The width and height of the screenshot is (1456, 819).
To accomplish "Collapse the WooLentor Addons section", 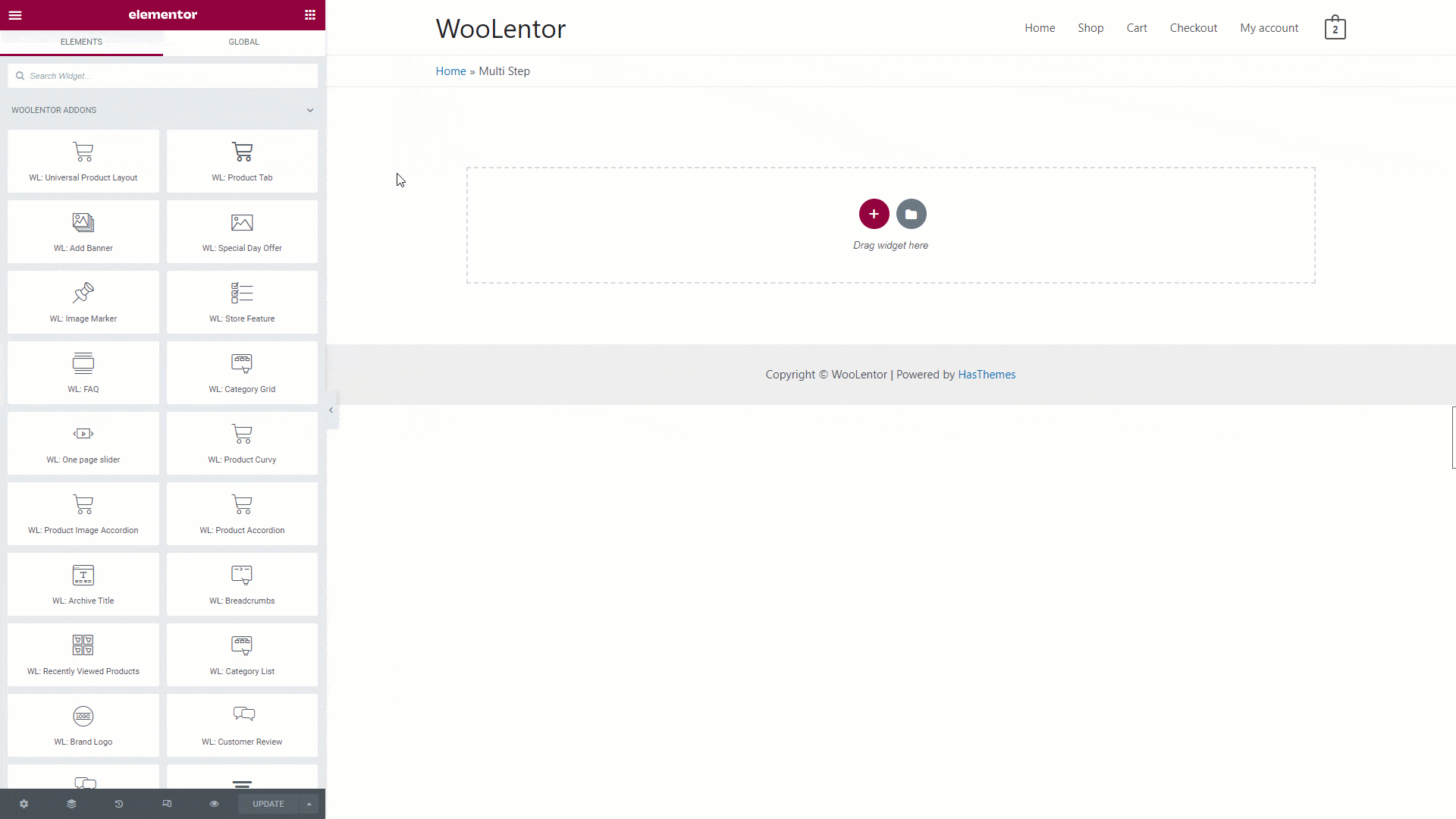I will tap(309, 111).
